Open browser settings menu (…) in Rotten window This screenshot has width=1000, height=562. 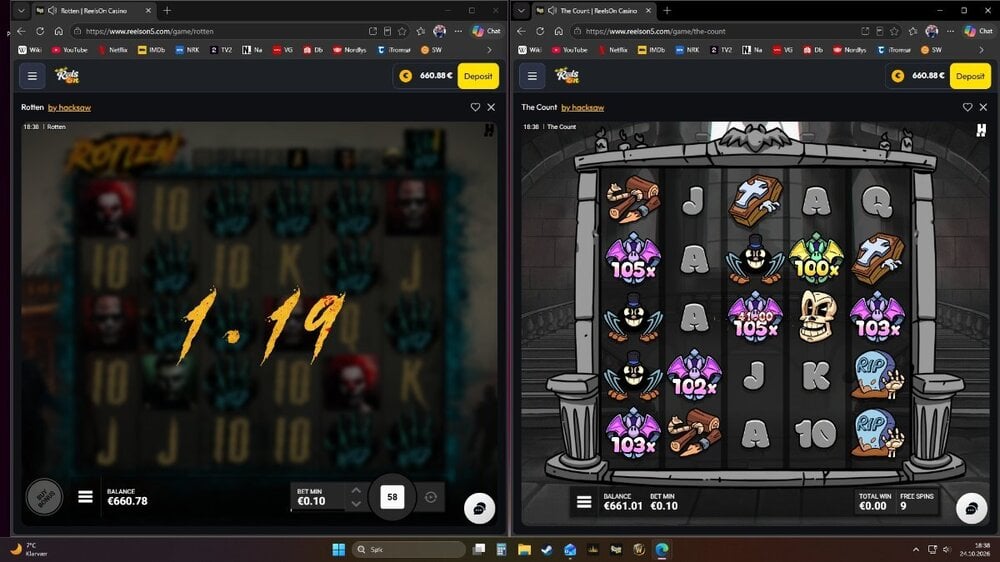coord(458,31)
